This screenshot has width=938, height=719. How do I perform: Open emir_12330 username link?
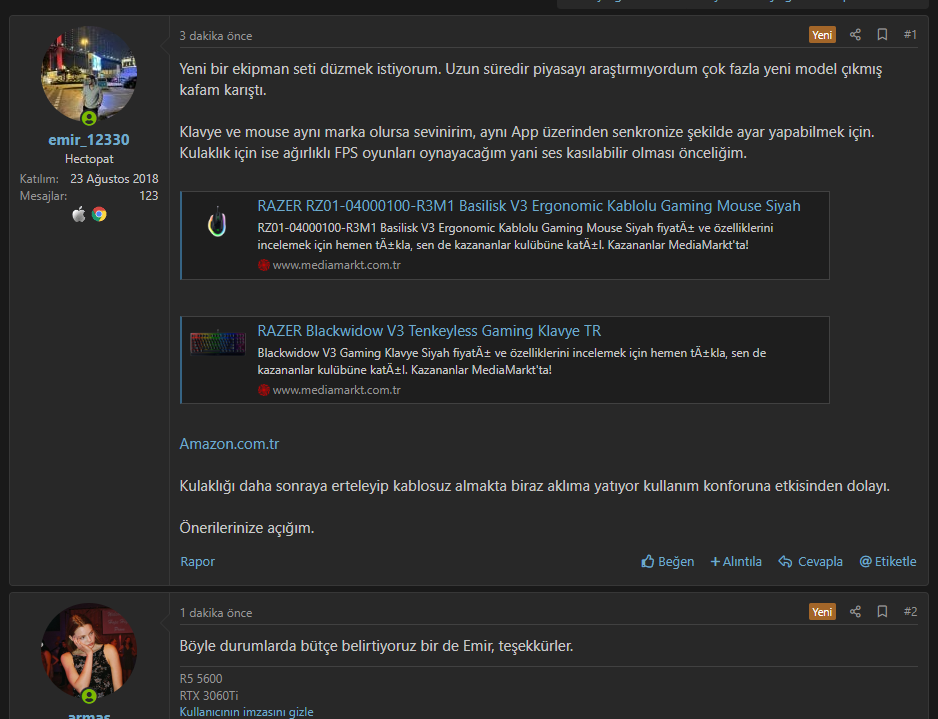tap(89, 139)
